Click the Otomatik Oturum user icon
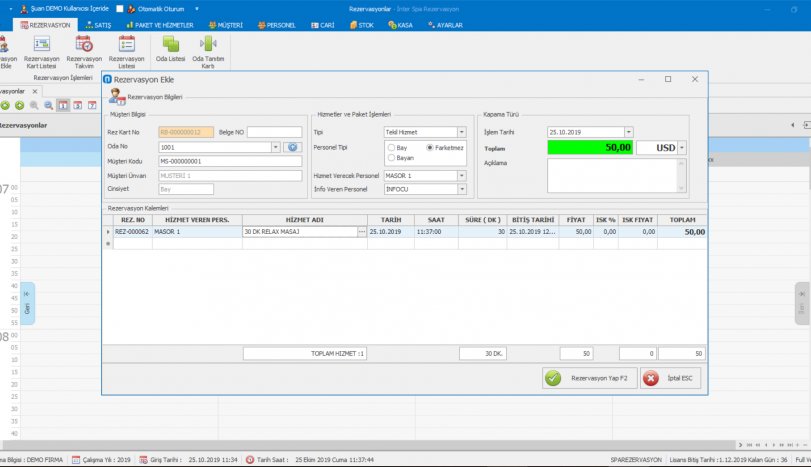Image resolution: width=811 pixels, height=467 pixels. pyautogui.click(x=131, y=9)
